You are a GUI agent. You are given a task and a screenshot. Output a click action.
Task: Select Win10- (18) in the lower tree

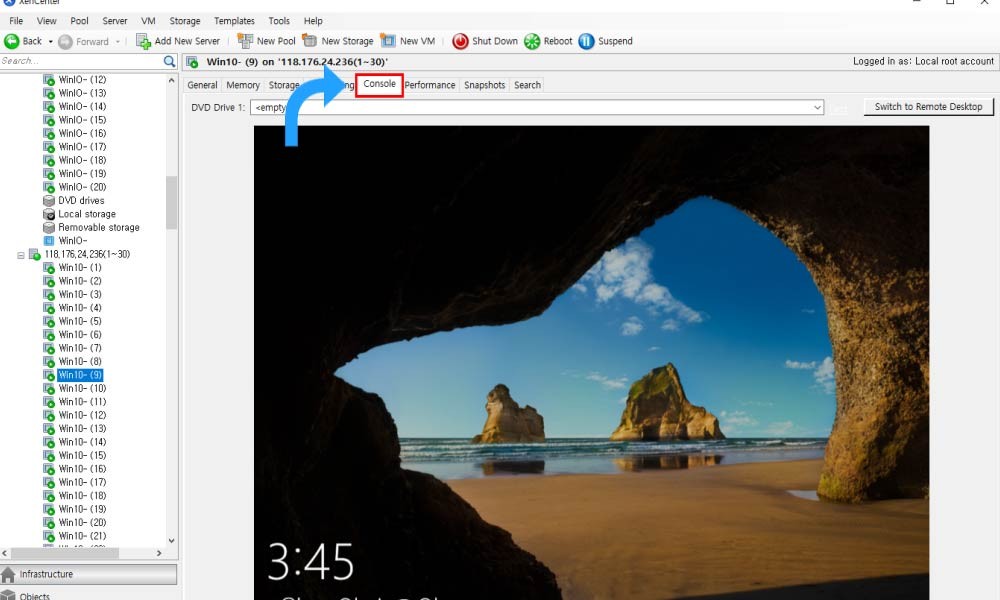(82, 496)
